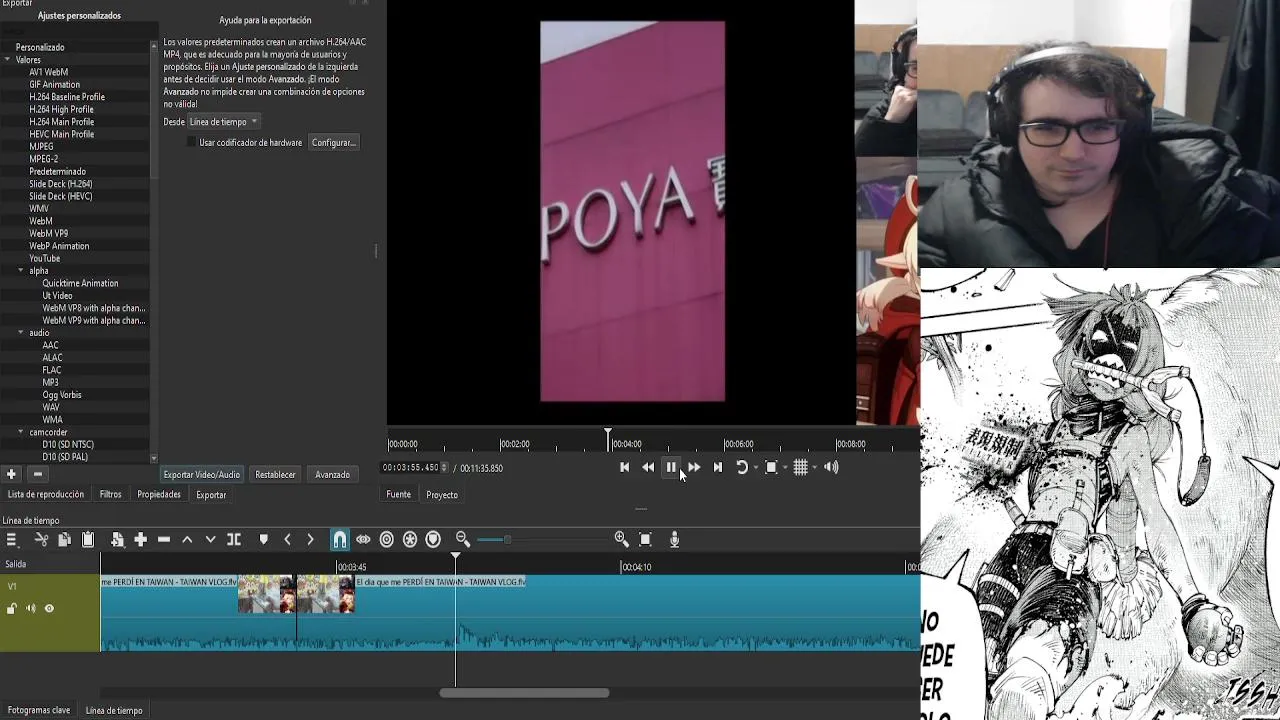Hide track V1 with eye icon
The image size is (1280, 720).
coord(49,609)
